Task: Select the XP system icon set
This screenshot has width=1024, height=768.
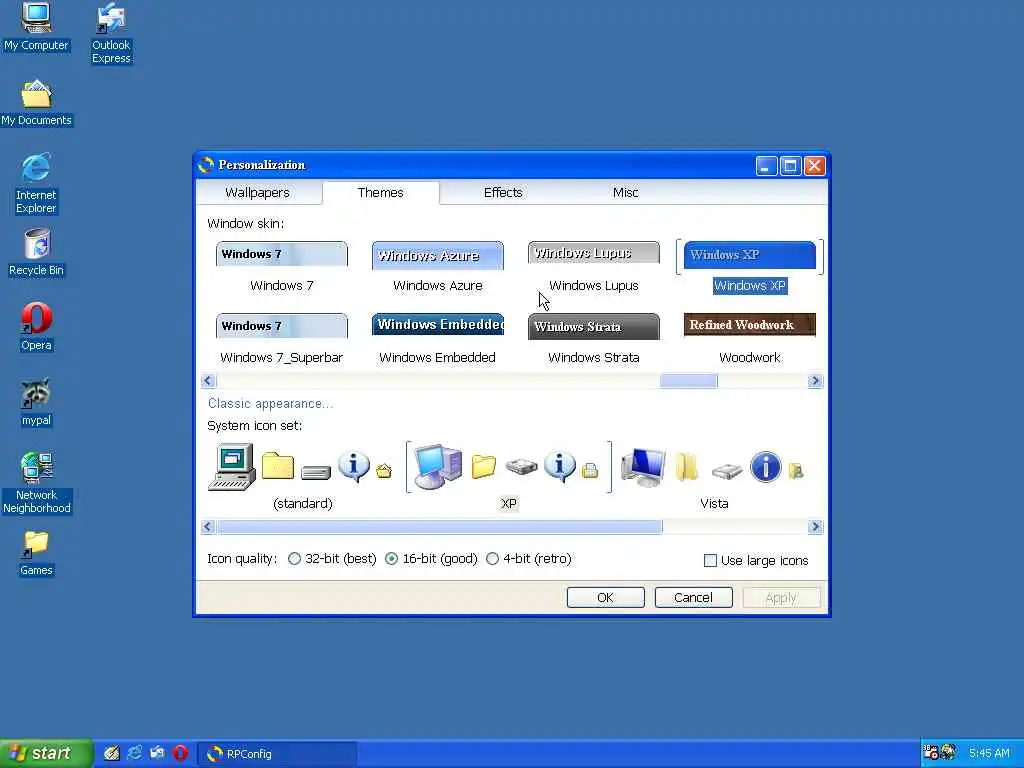Action: pos(509,477)
